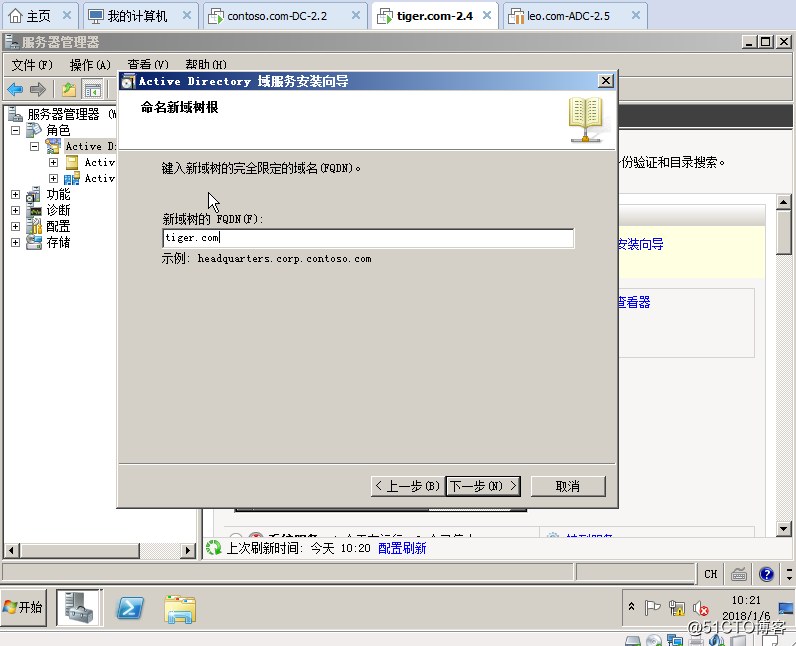This screenshot has height=646, width=796.
Task: Click the 查看器 link behind the dialog
Action: [x=634, y=302]
